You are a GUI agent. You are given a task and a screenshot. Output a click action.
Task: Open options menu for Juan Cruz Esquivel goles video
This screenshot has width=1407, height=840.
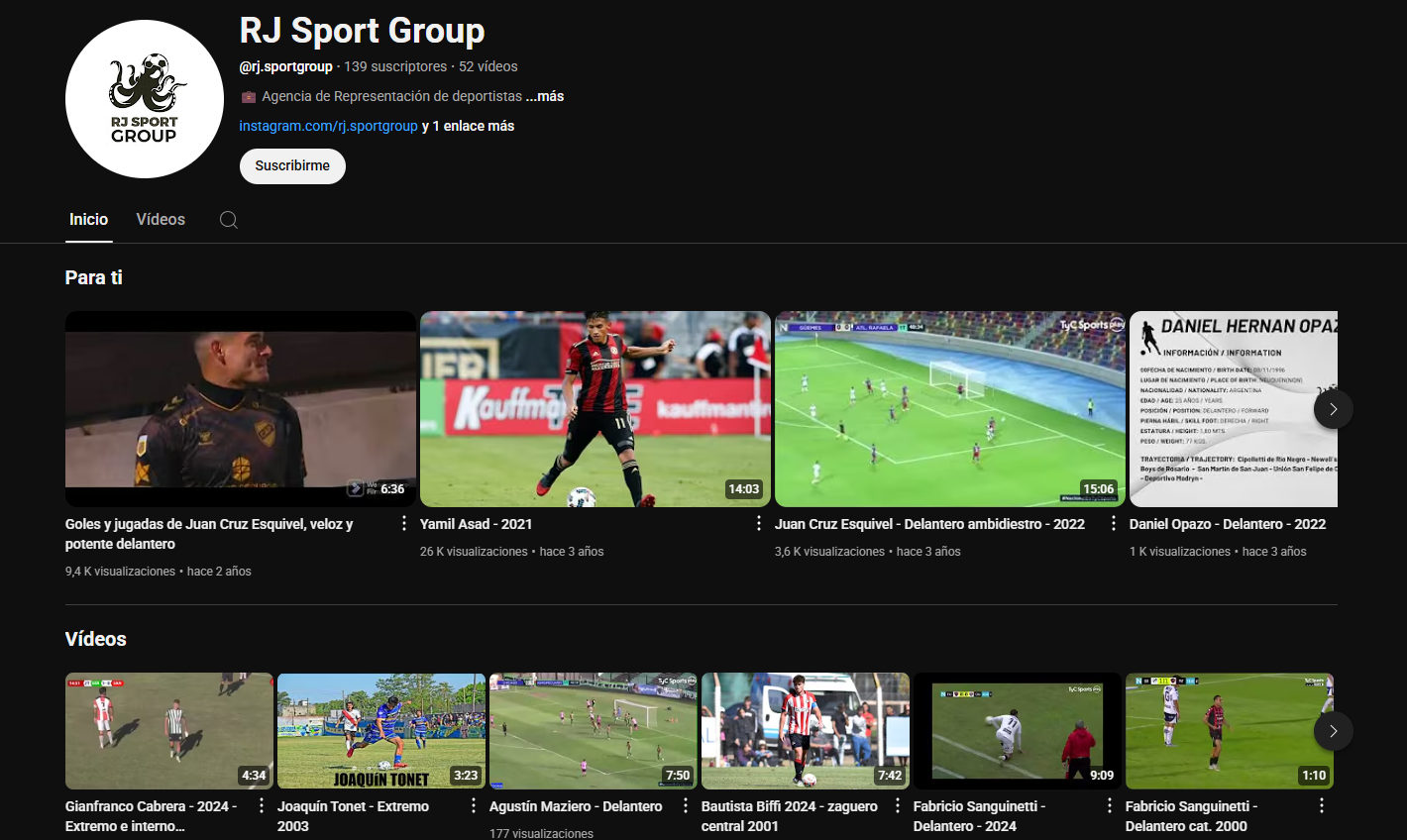(x=403, y=523)
